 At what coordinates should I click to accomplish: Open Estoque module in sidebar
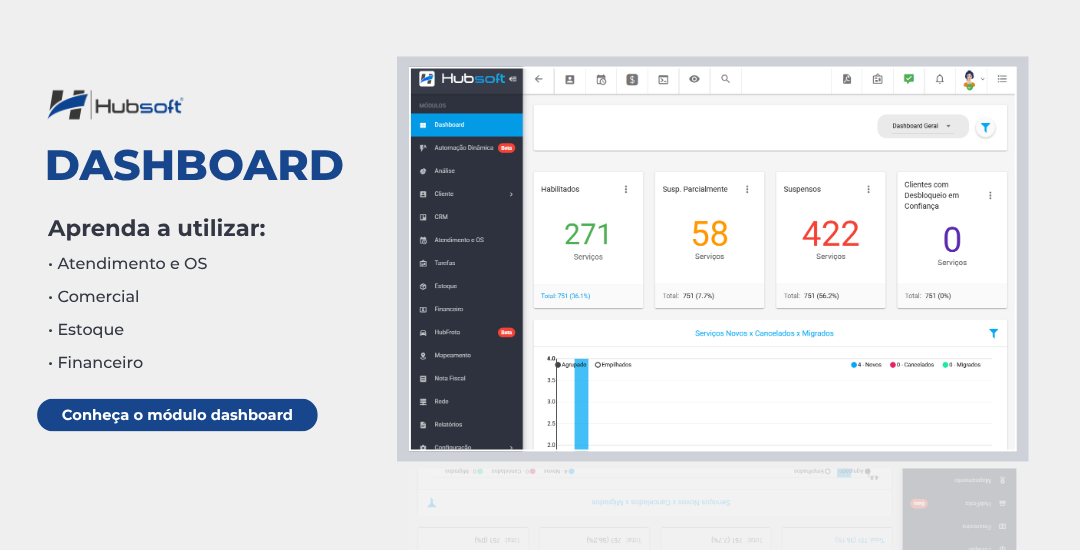(x=467, y=286)
